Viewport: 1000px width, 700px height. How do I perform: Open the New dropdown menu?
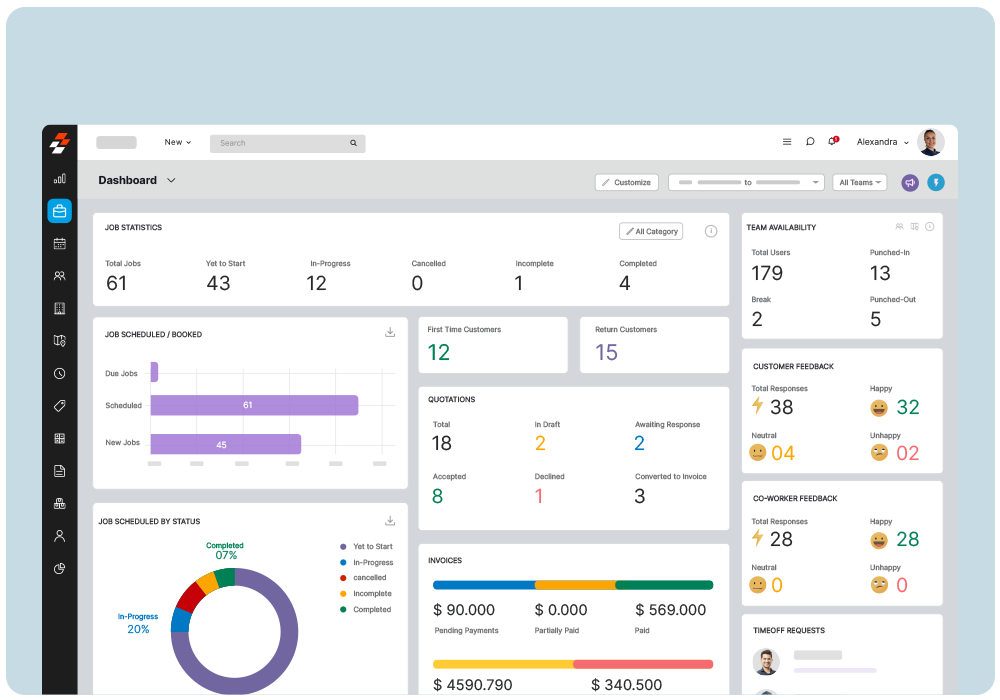point(177,142)
